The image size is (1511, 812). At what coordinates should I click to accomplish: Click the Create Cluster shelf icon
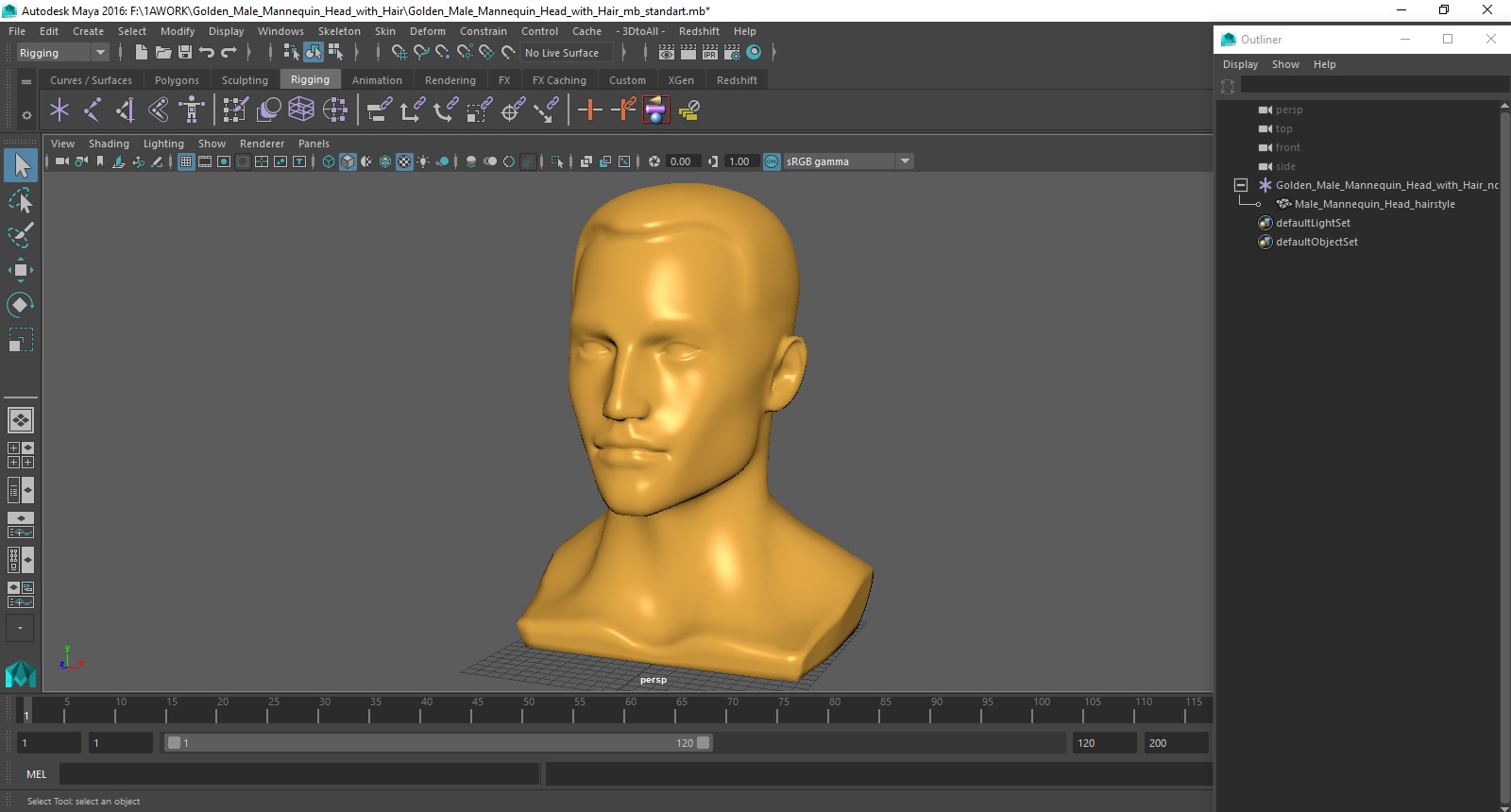334,110
